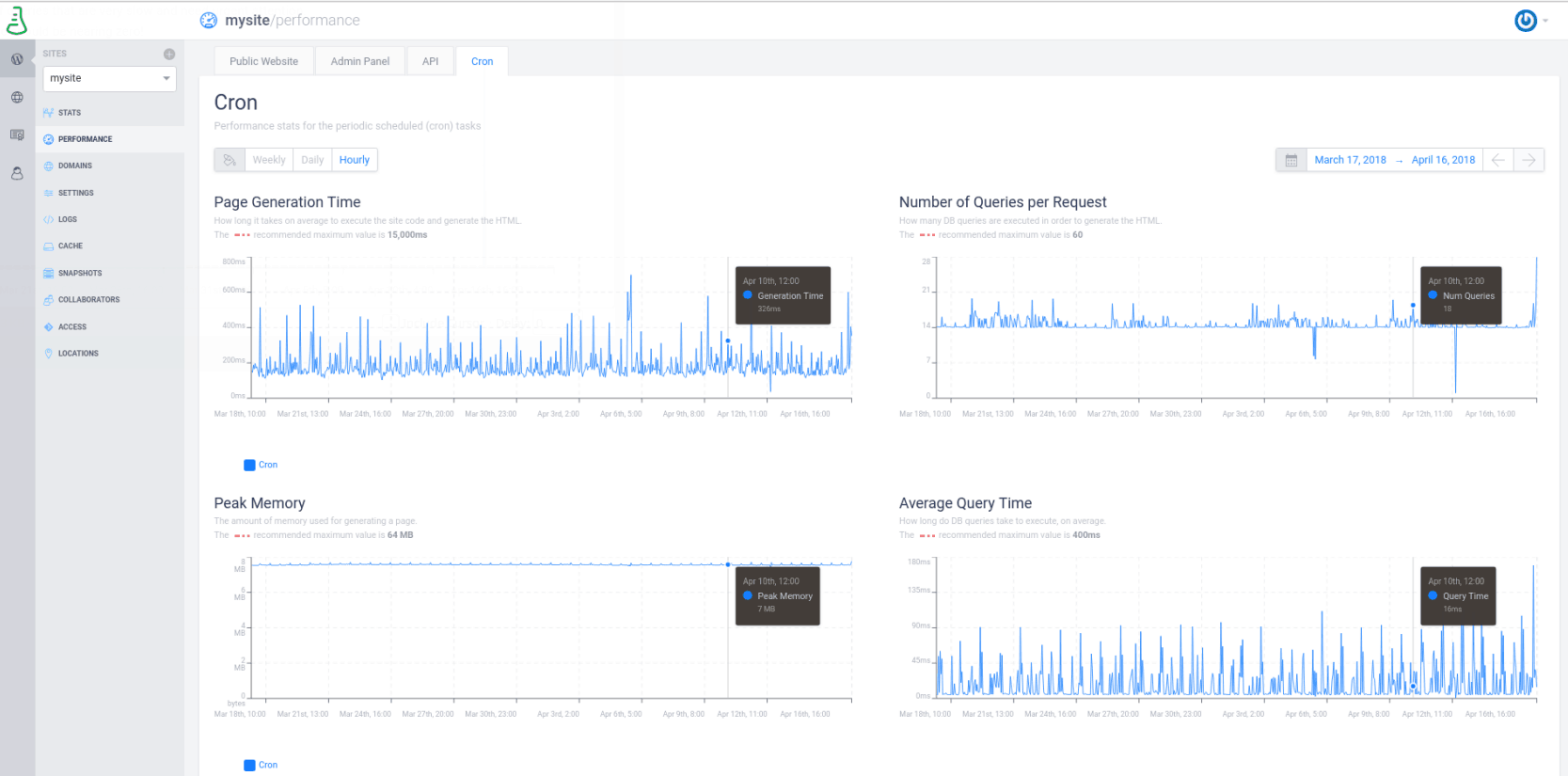
Task: Go to Collaborators in the sidebar
Action: (88, 300)
